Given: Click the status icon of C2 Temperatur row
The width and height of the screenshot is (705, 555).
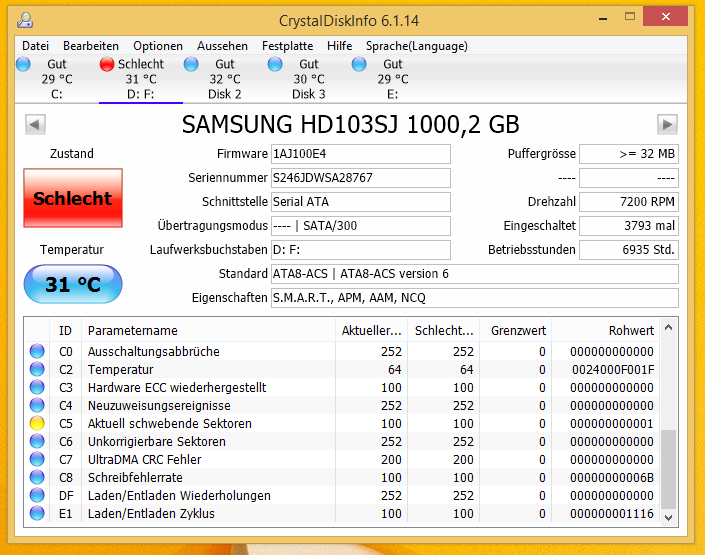Looking at the screenshot, I should pos(37,369).
